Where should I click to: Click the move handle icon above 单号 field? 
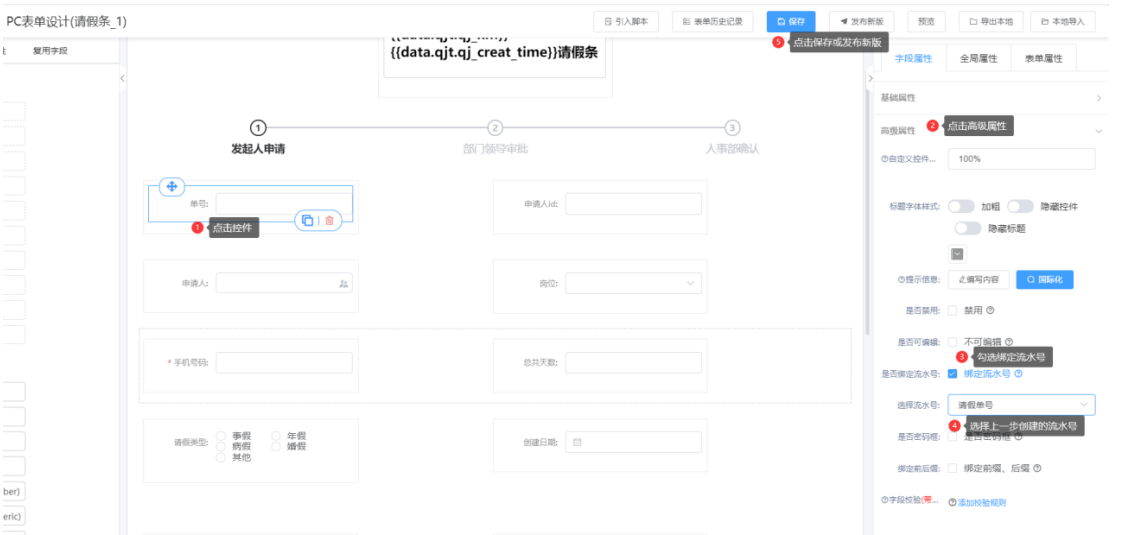(172, 187)
